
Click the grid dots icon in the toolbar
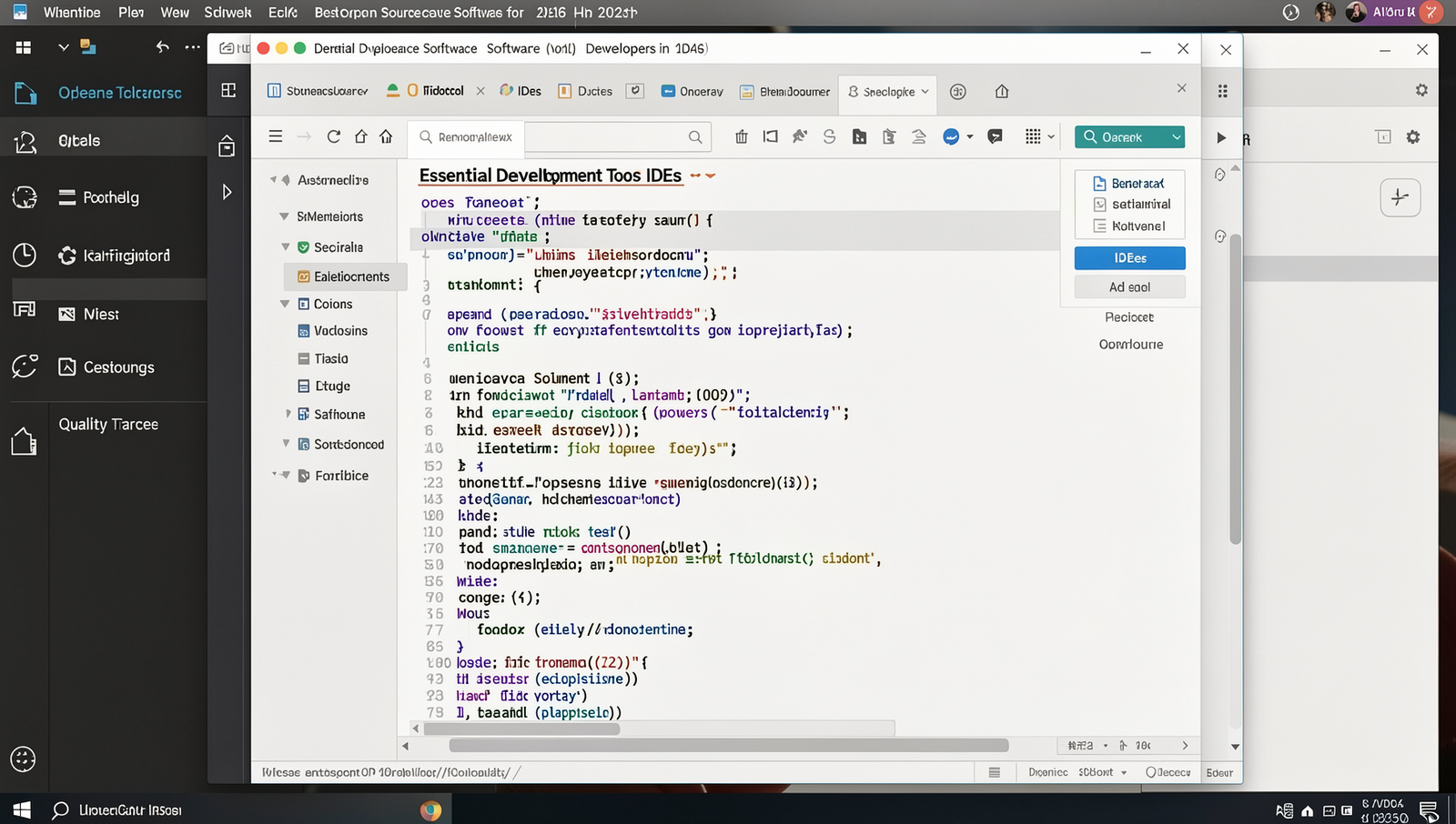1033,136
